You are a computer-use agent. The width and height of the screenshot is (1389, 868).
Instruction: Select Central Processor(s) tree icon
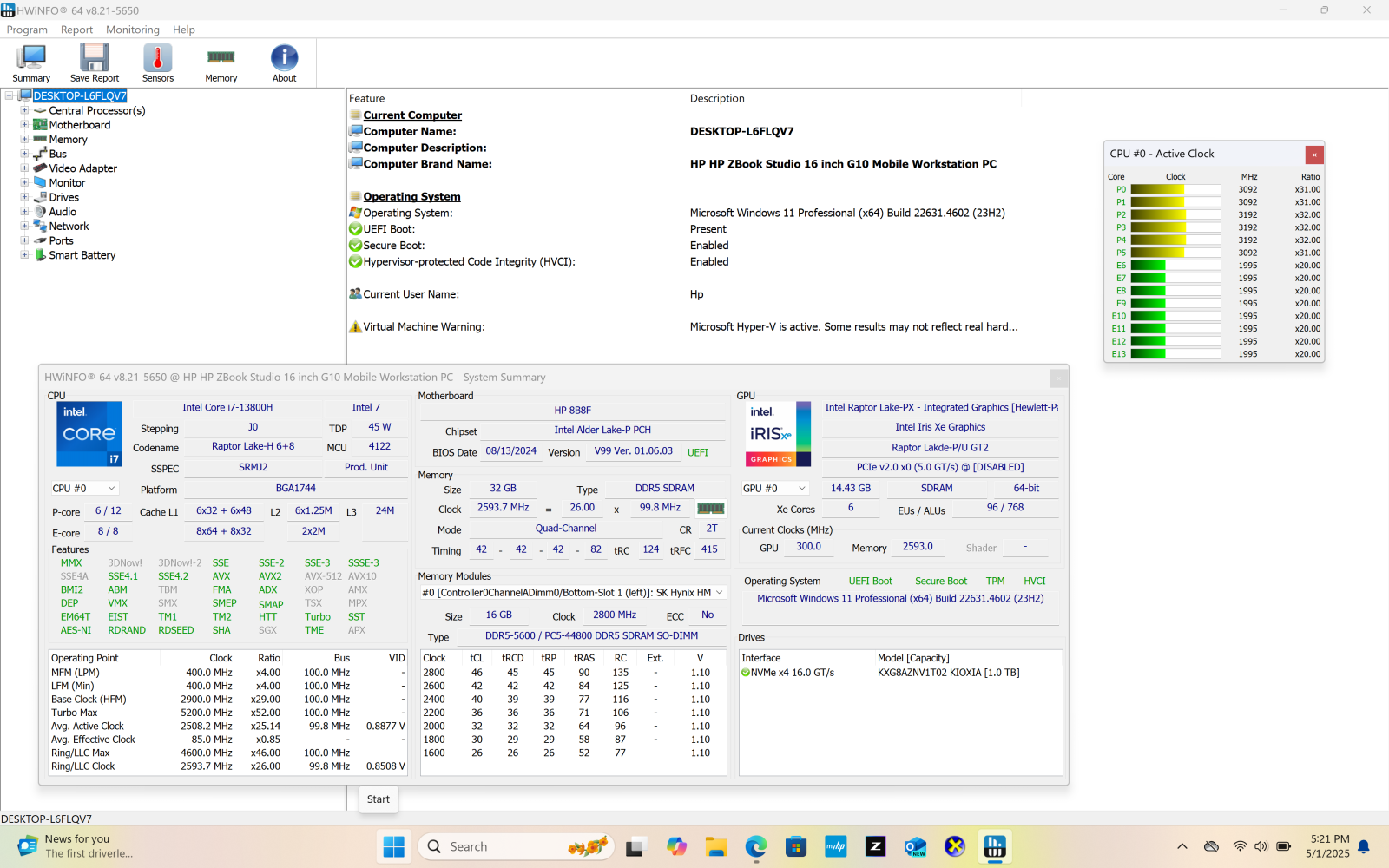pyautogui.click(x=40, y=110)
